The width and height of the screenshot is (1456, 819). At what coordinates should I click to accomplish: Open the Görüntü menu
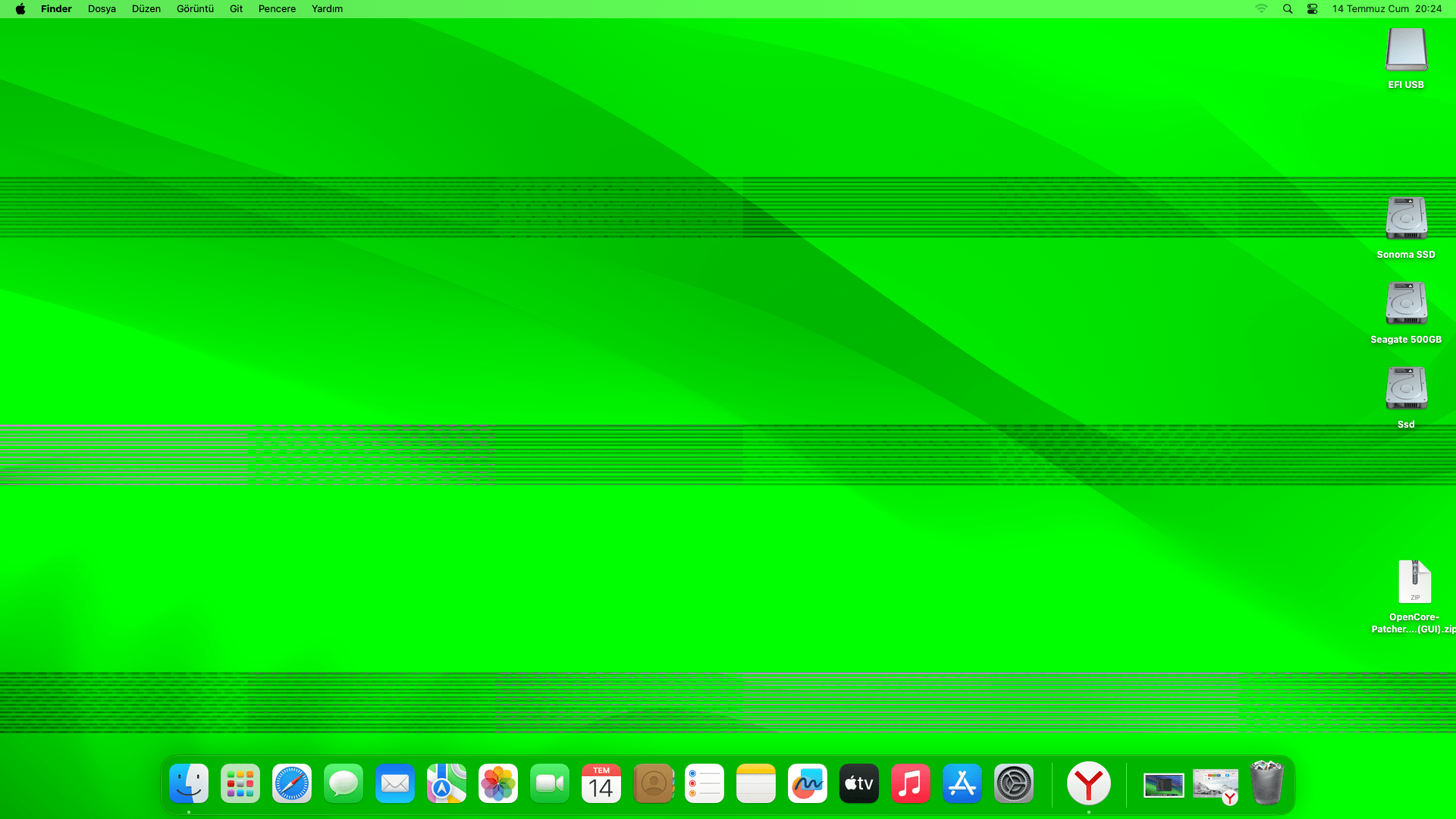pos(195,9)
